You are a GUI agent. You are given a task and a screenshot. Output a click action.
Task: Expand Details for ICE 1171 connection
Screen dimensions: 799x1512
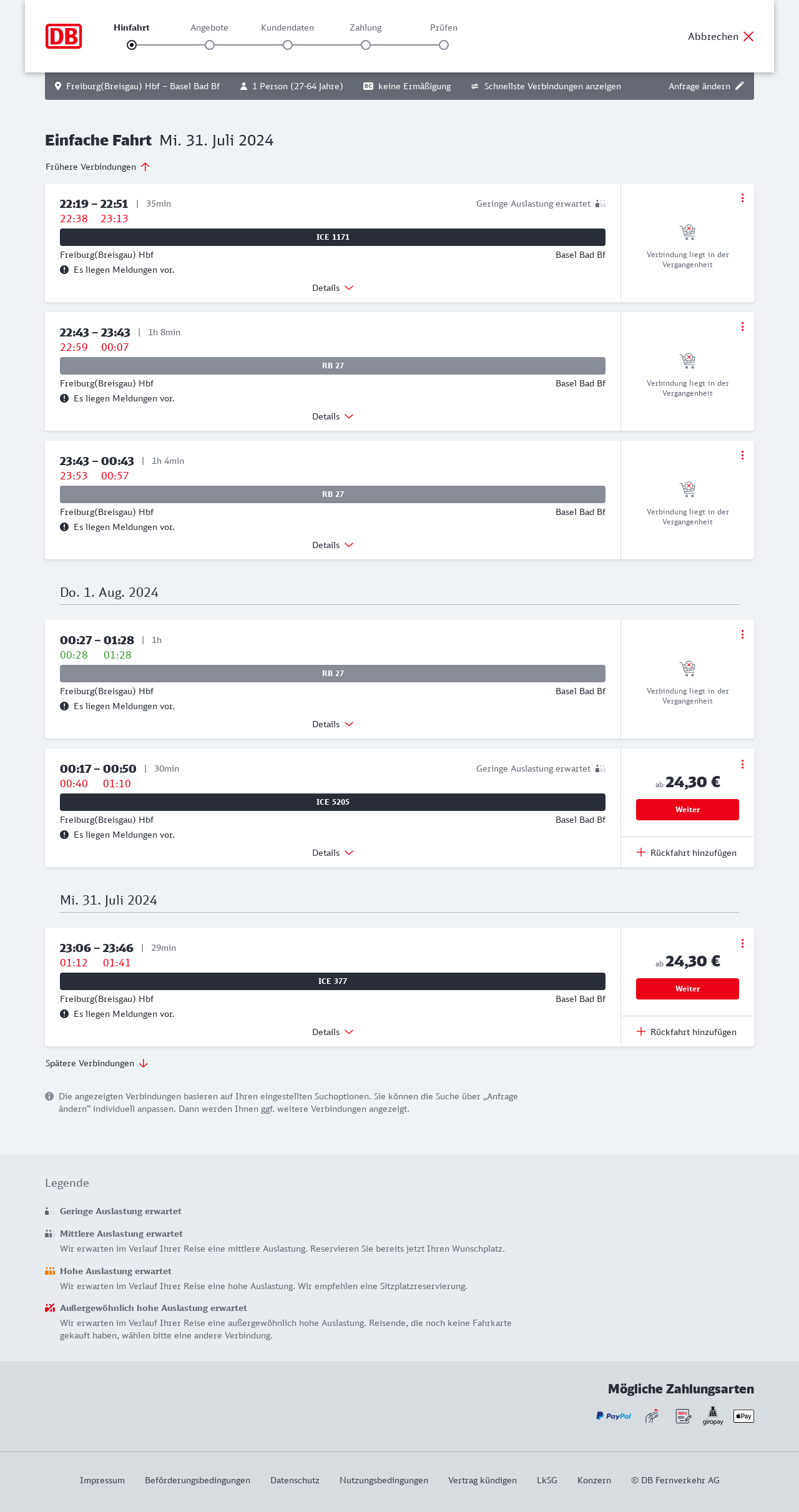point(333,288)
